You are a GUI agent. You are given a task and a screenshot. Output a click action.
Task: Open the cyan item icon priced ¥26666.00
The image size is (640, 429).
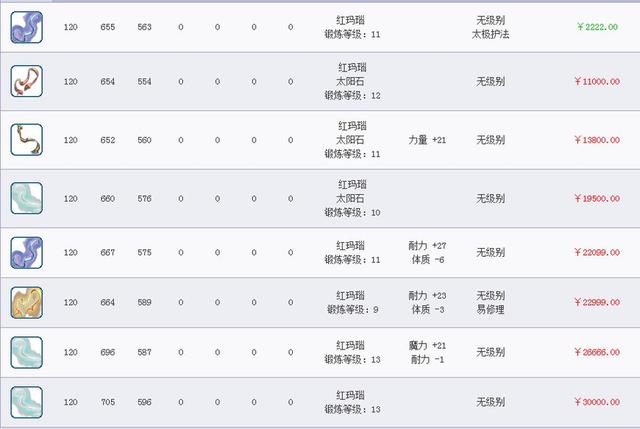pyautogui.click(x=26, y=353)
